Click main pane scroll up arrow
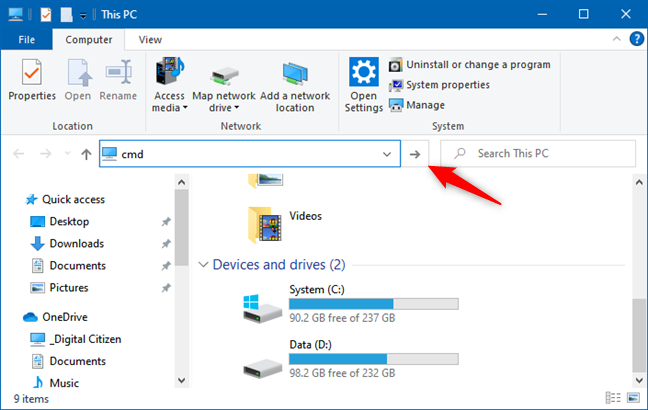648x410 pixels. pyautogui.click(x=639, y=182)
